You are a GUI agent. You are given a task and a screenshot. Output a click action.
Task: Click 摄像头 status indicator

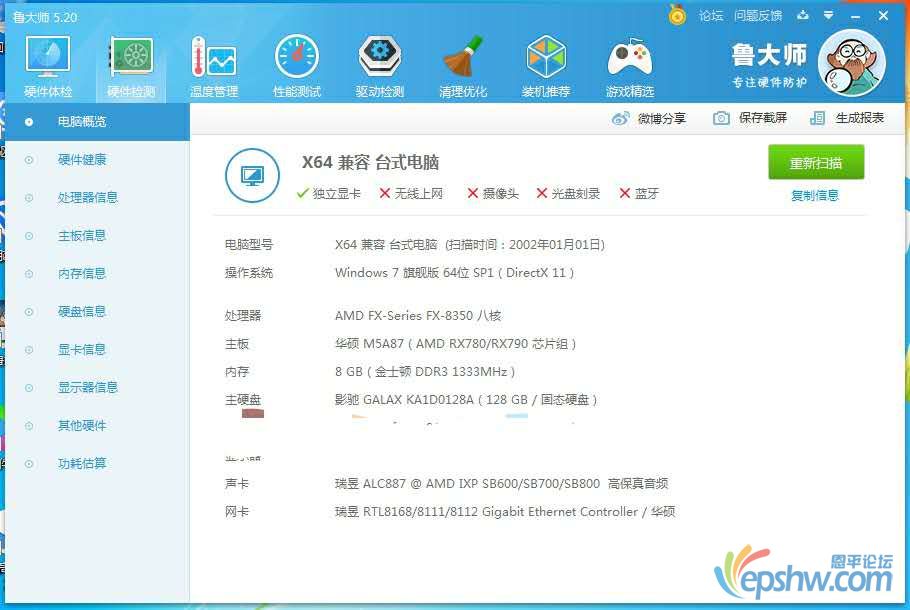[x=493, y=193]
